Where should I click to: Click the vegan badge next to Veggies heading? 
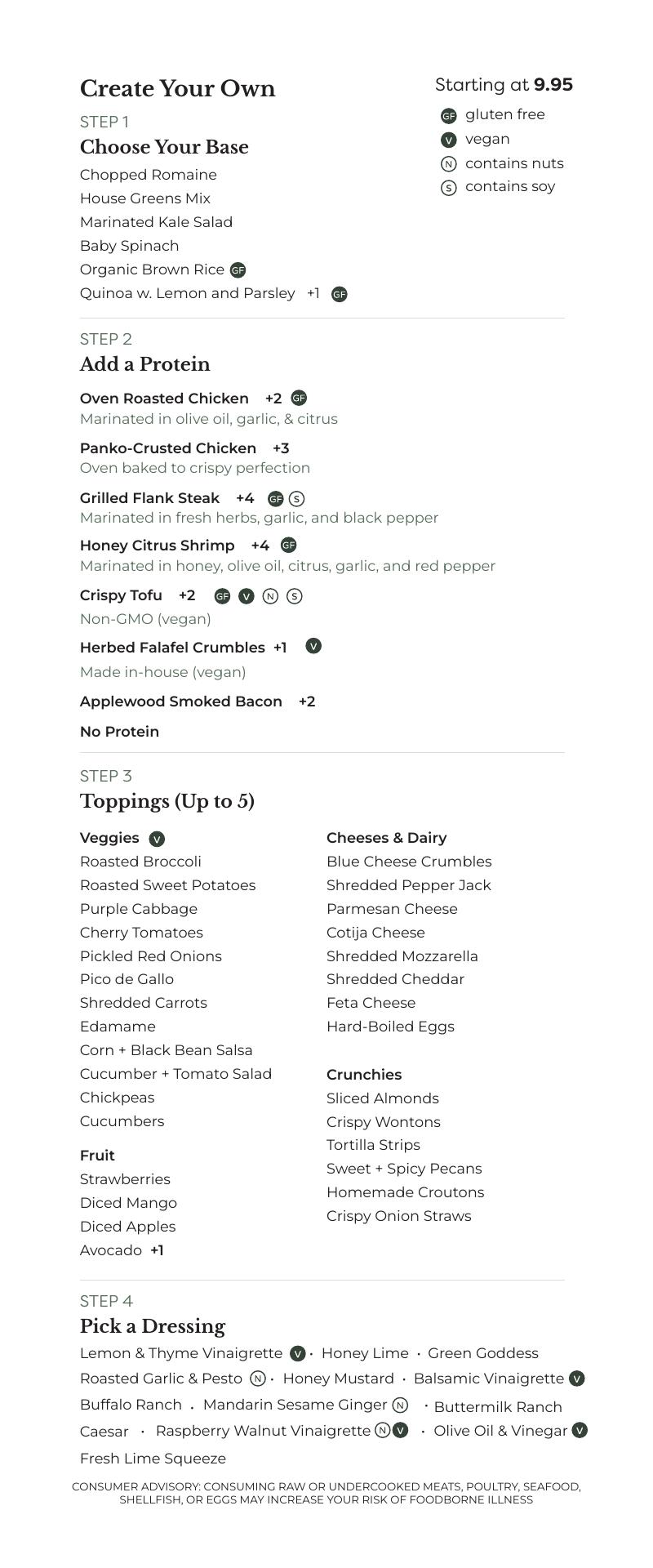[158, 839]
